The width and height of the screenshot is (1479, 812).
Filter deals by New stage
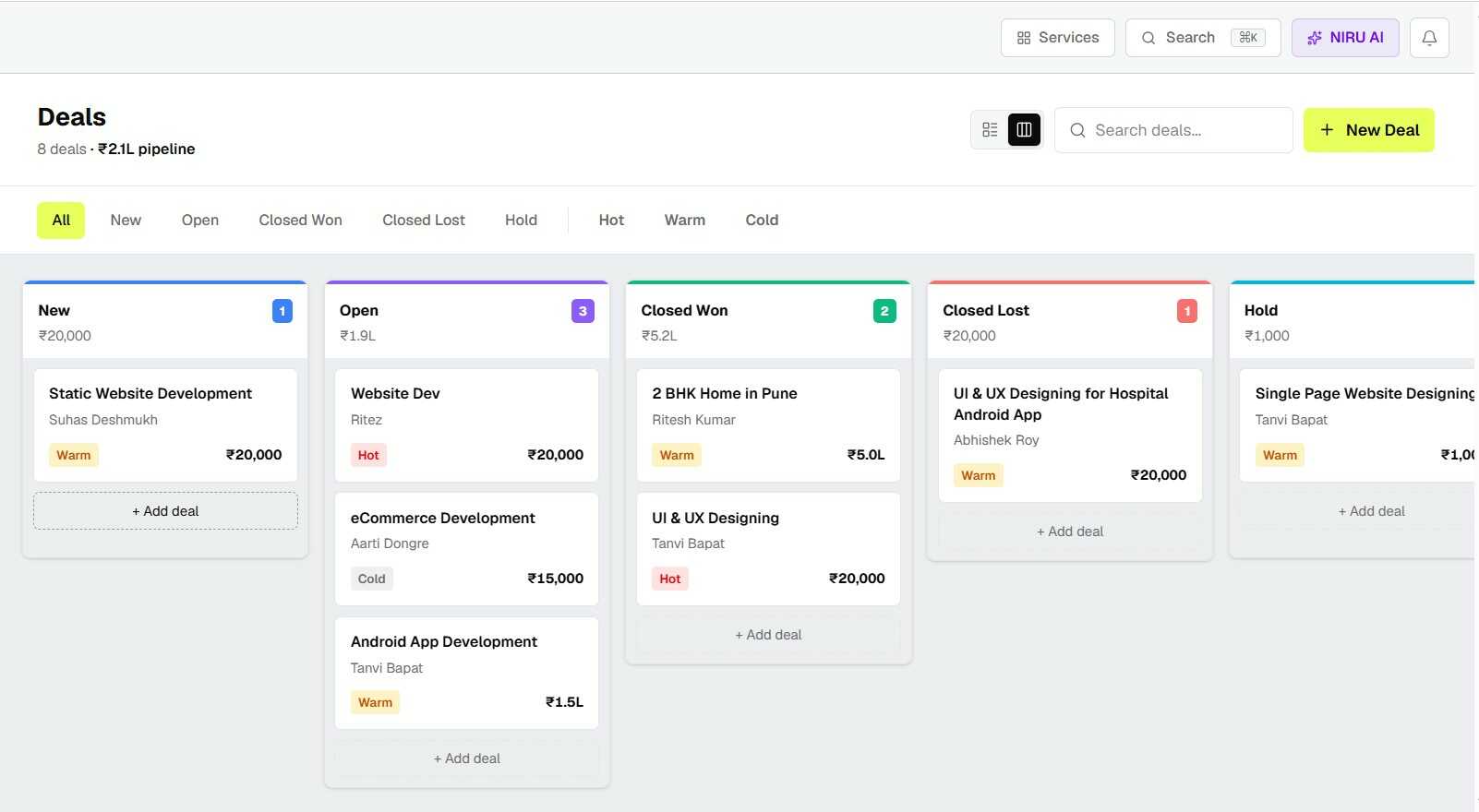point(126,221)
